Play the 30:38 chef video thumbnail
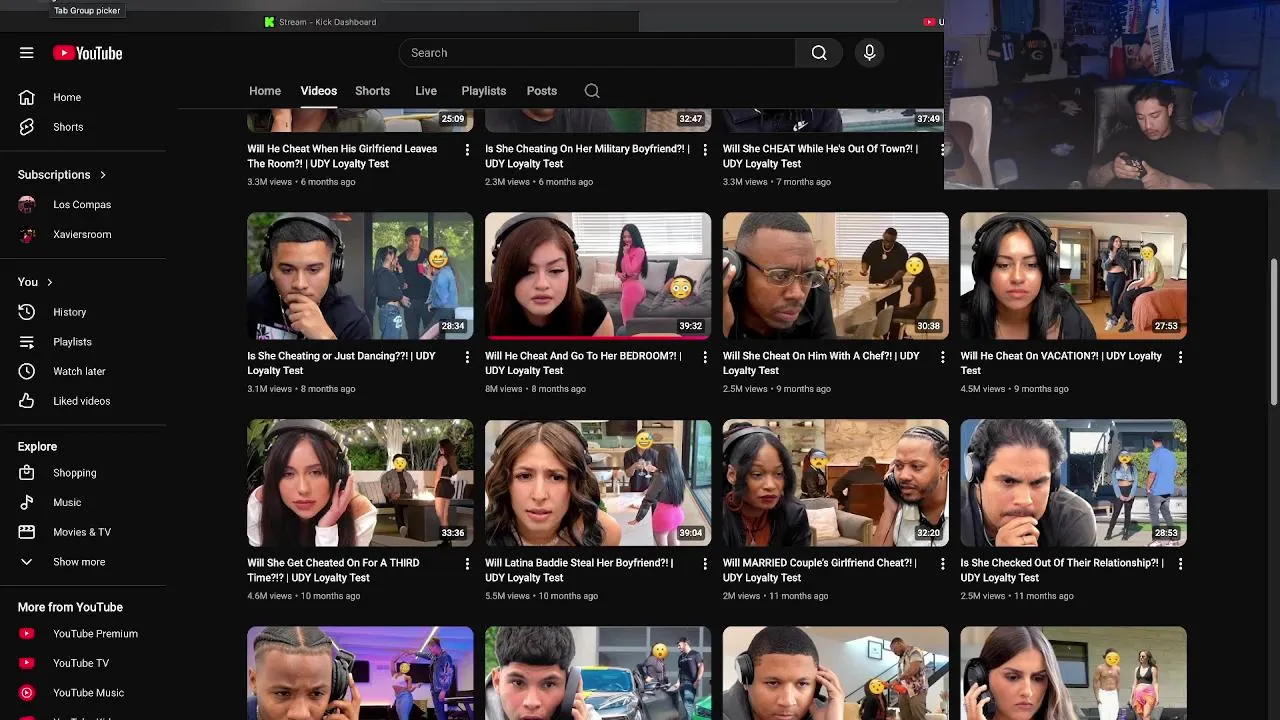 836,276
